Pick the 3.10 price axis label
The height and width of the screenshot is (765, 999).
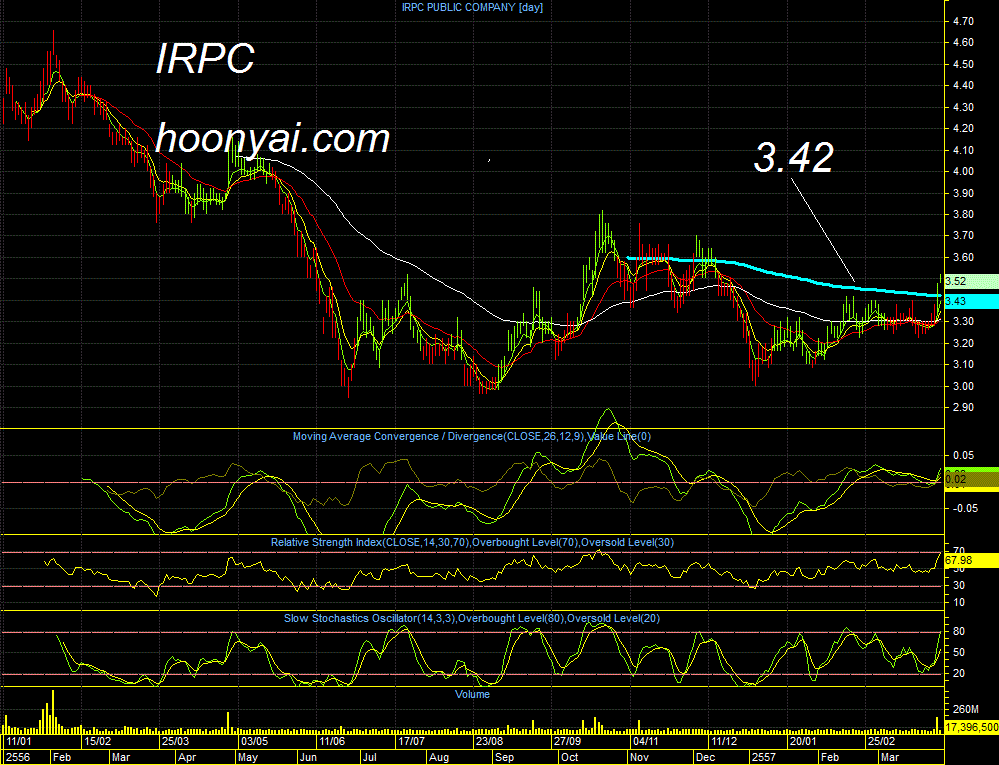click(x=963, y=364)
